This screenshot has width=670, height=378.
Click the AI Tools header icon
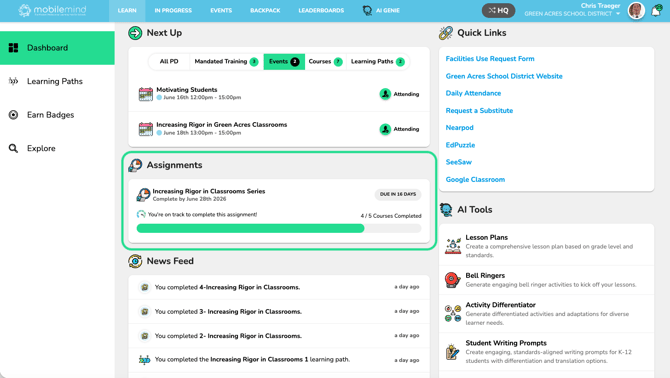click(x=446, y=210)
